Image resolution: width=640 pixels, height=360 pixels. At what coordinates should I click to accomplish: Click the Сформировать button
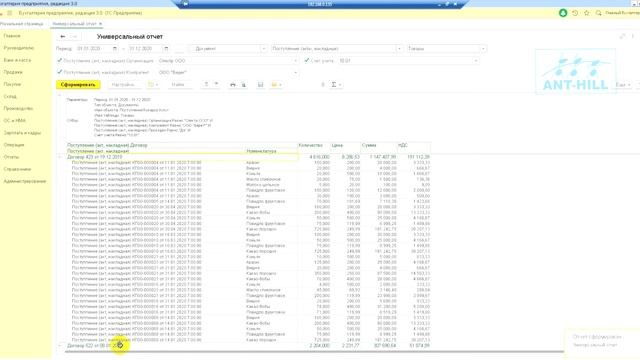(78, 85)
